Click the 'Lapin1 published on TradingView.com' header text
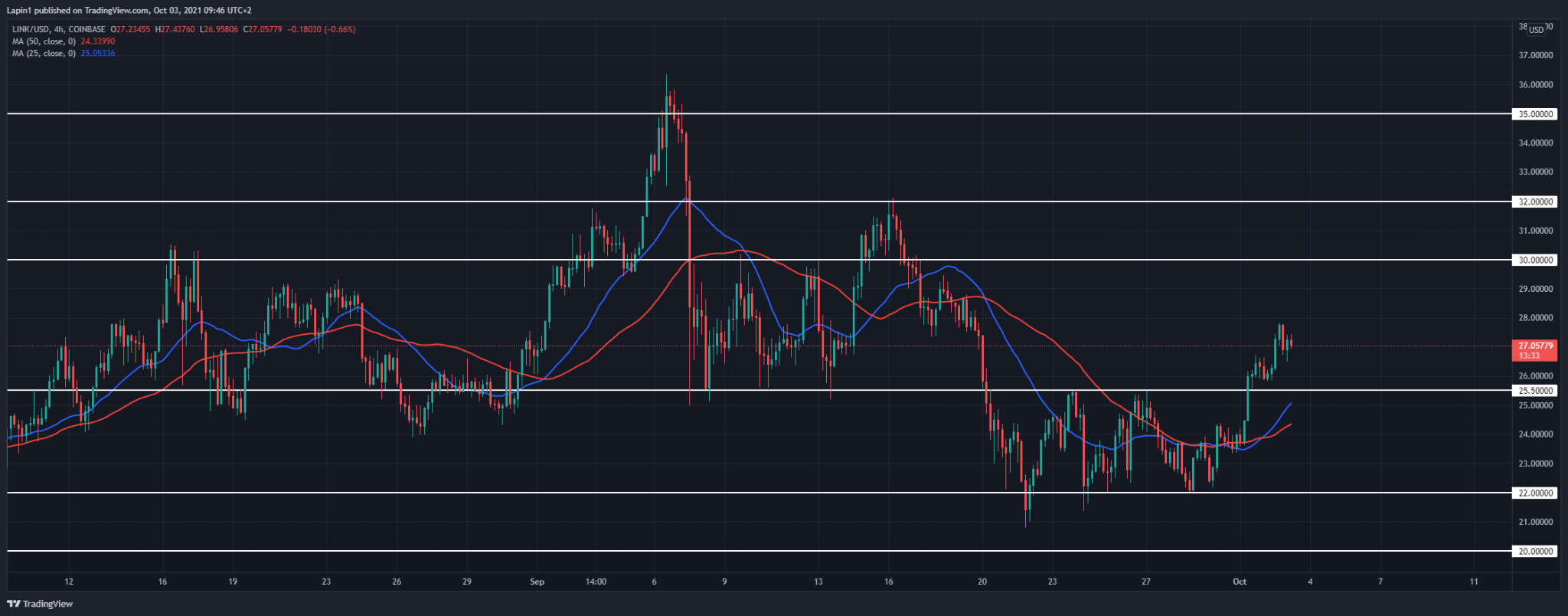This screenshot has width=1568, height=616. coord(78,11)
